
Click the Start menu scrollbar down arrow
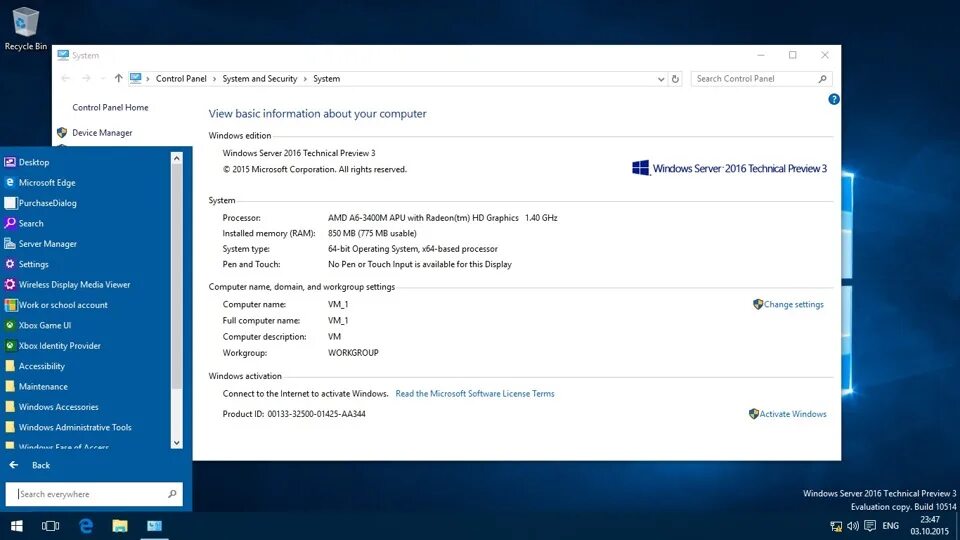click(x=176, y=443)
